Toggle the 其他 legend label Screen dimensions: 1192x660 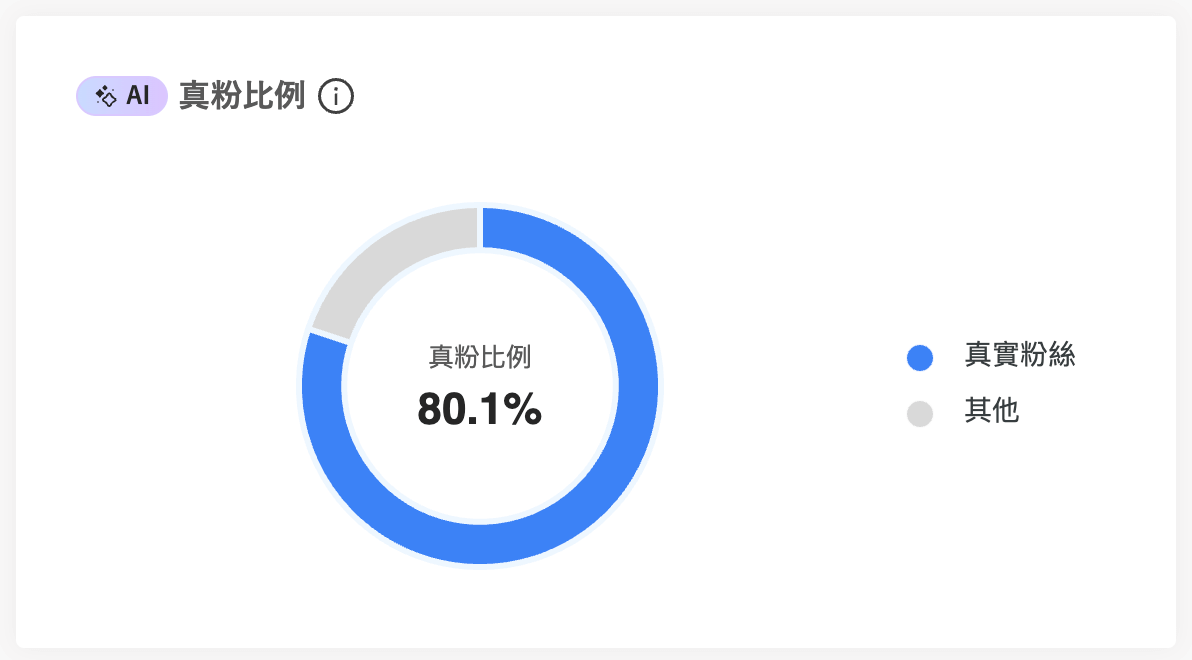point(991,411)
